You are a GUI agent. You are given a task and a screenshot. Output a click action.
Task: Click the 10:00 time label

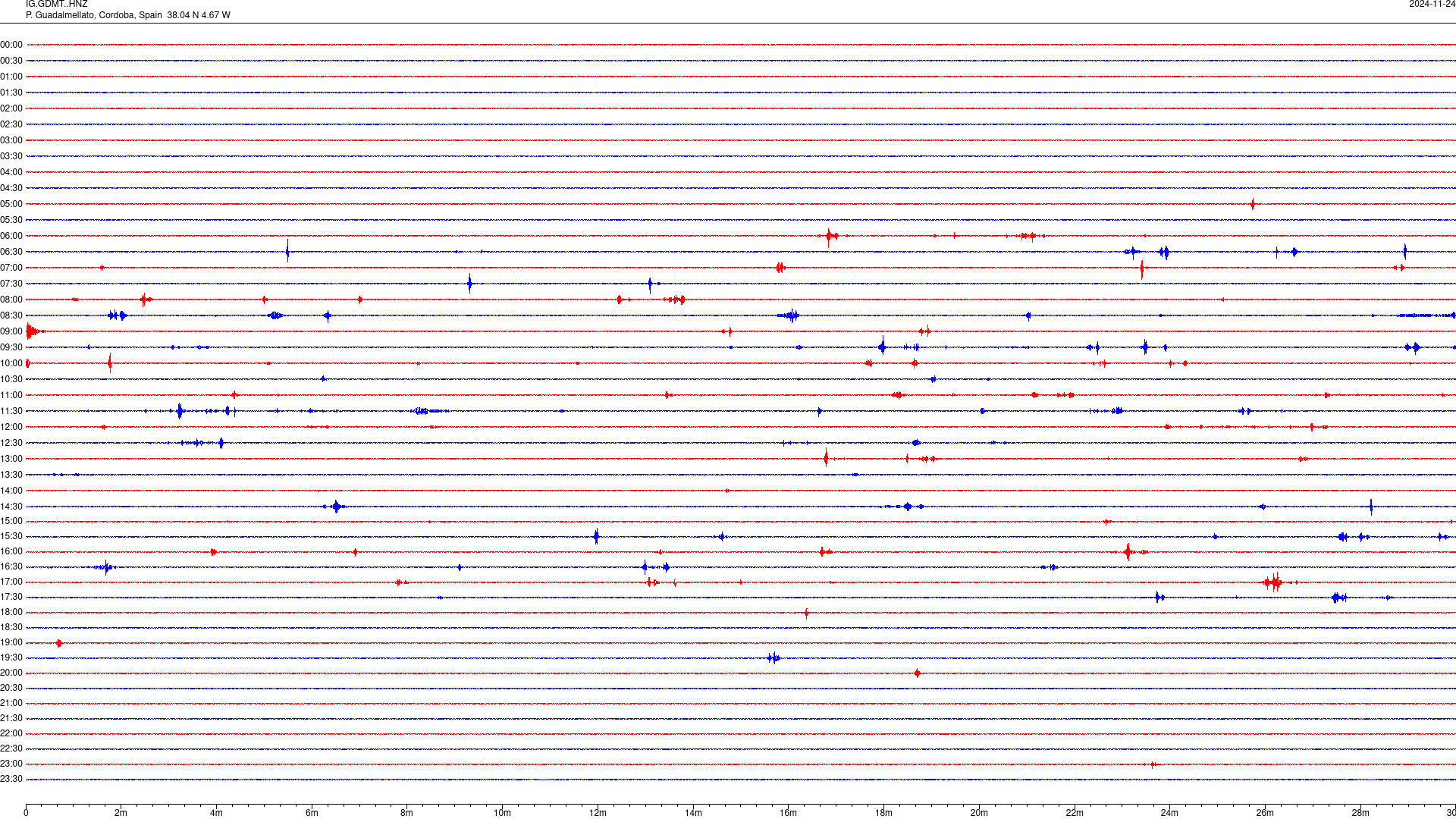11,363
